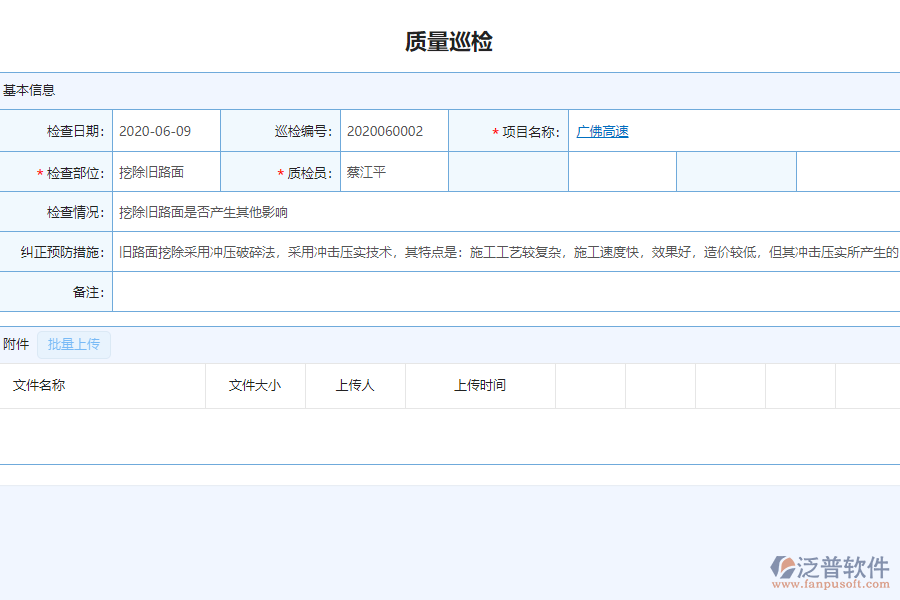Open the 广佛高速 project link
The height and width of the screenshot is (600, 900).
click(602, 130)
